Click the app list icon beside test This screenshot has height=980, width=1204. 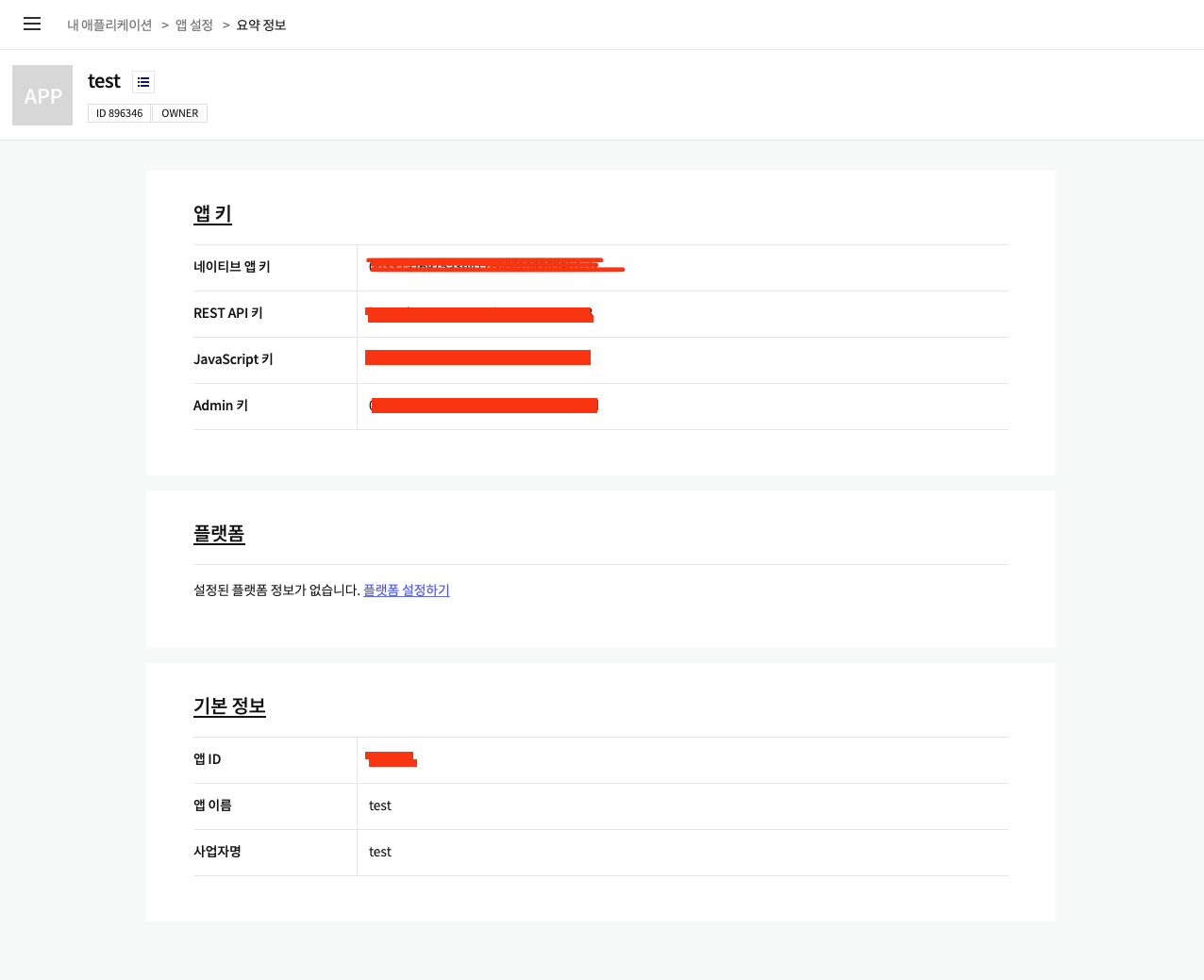click(143, 82)
